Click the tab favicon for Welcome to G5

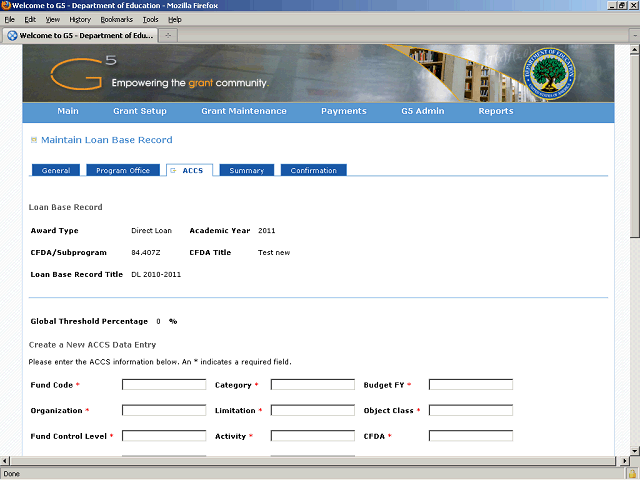click(13, 36)
